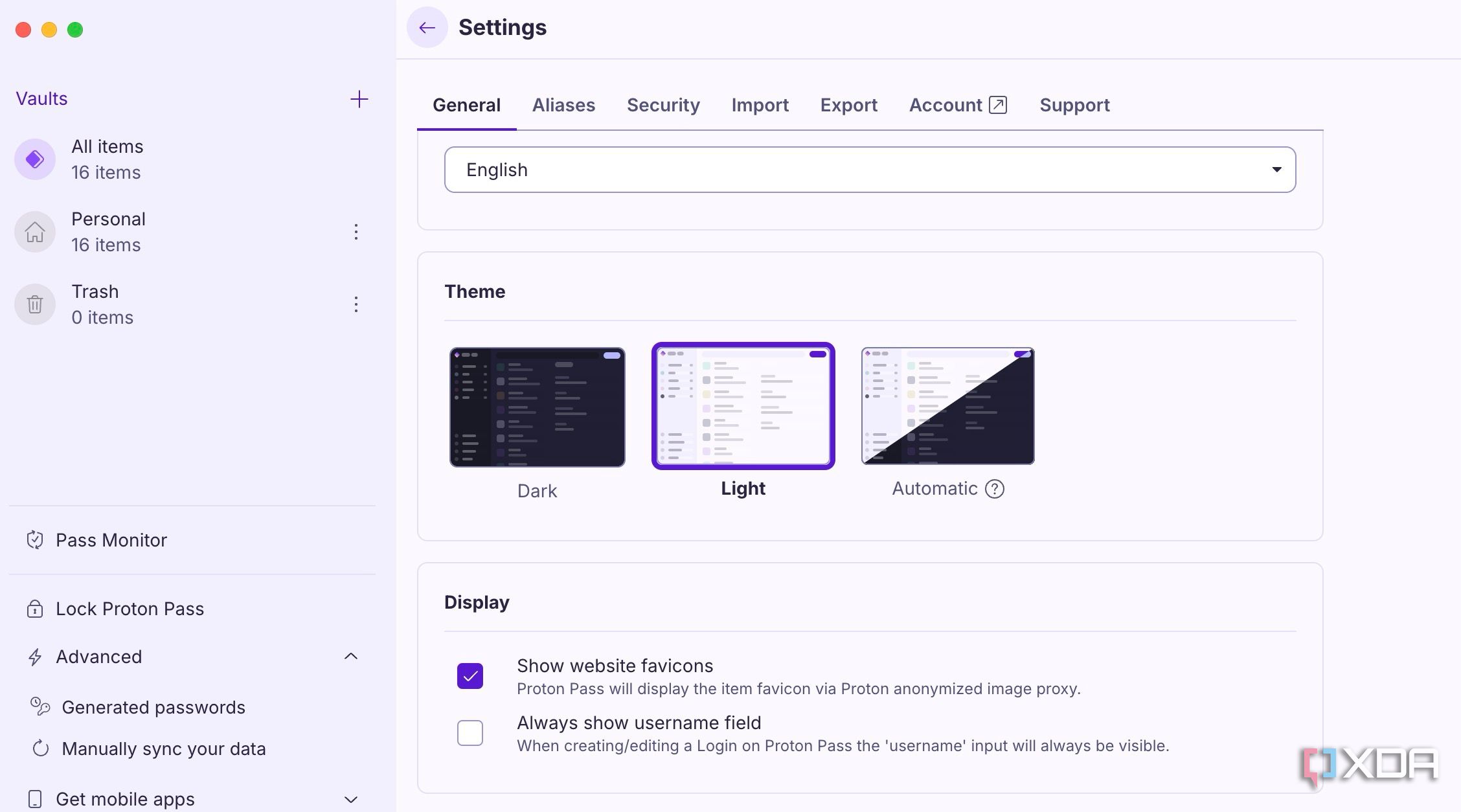This screenshot has height=812, width=1461.
Task: Click the 'Always show username field' label
Action: pos(639,723)
